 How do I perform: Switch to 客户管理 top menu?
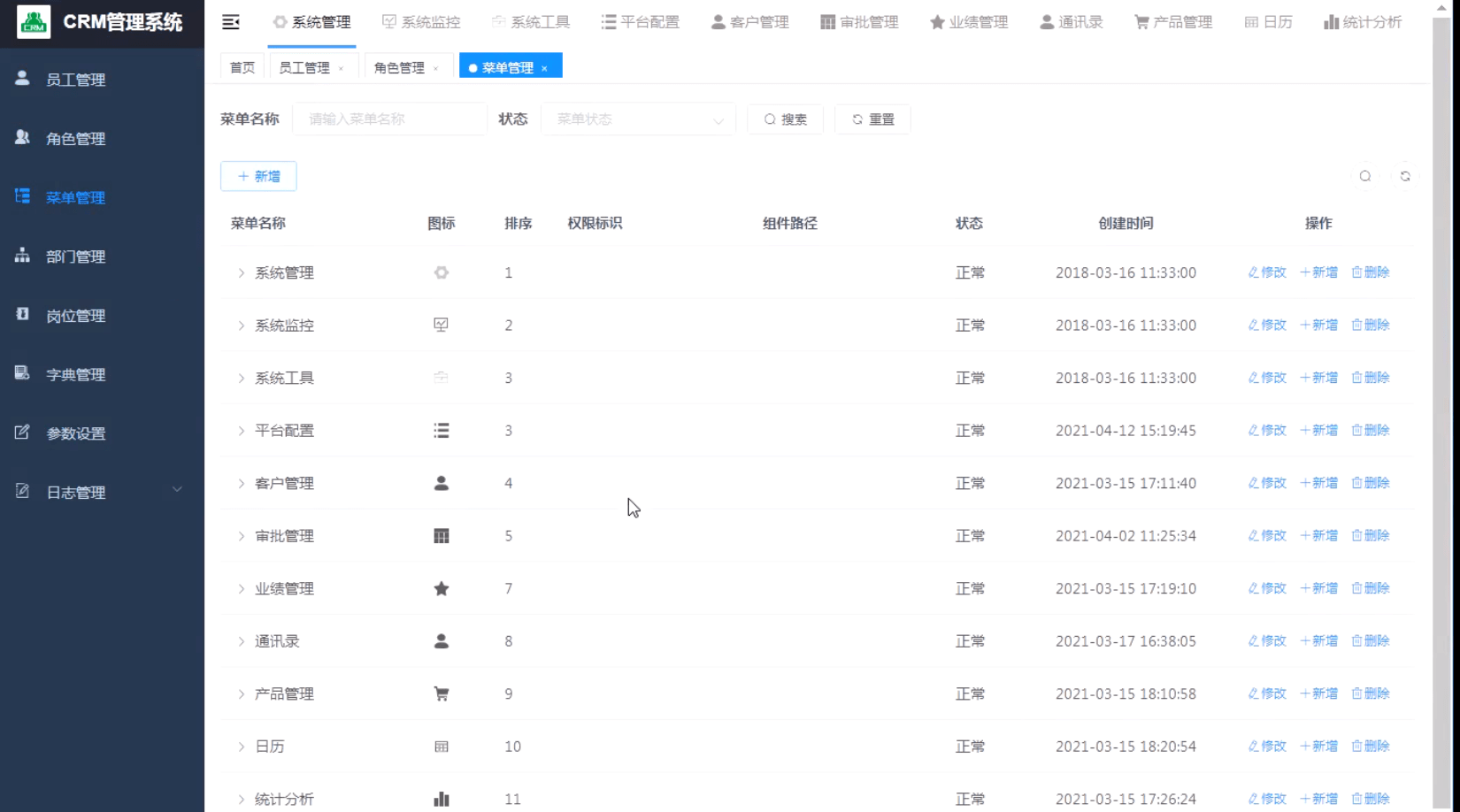pyautogui.click(x=750, y=22)
